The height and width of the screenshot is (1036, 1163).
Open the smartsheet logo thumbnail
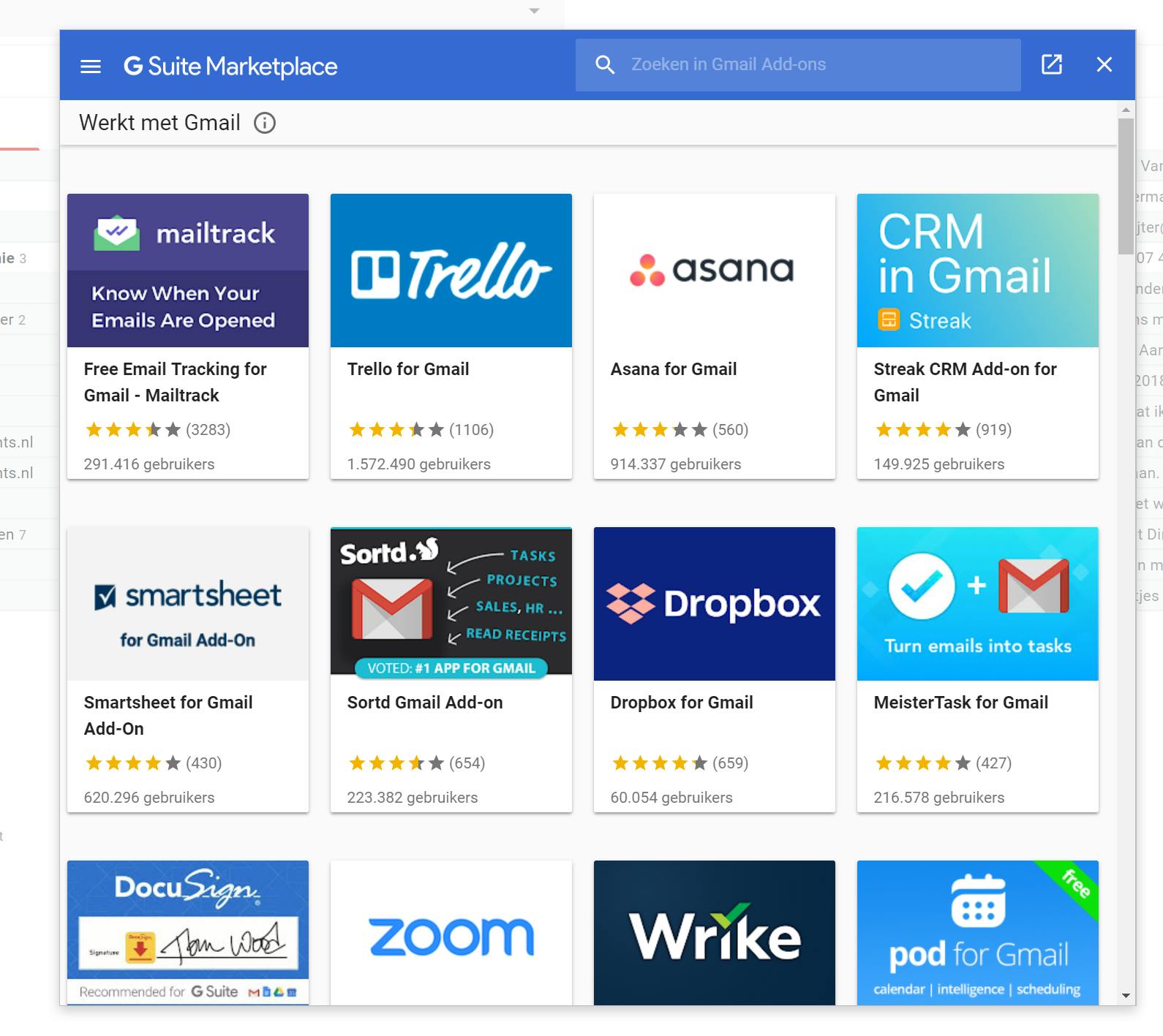188,604
